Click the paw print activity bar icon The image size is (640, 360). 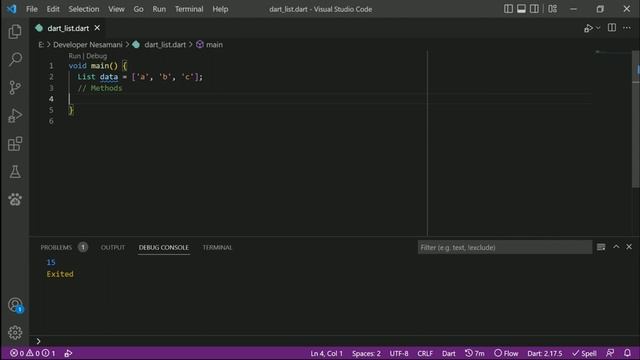point(15,199)
